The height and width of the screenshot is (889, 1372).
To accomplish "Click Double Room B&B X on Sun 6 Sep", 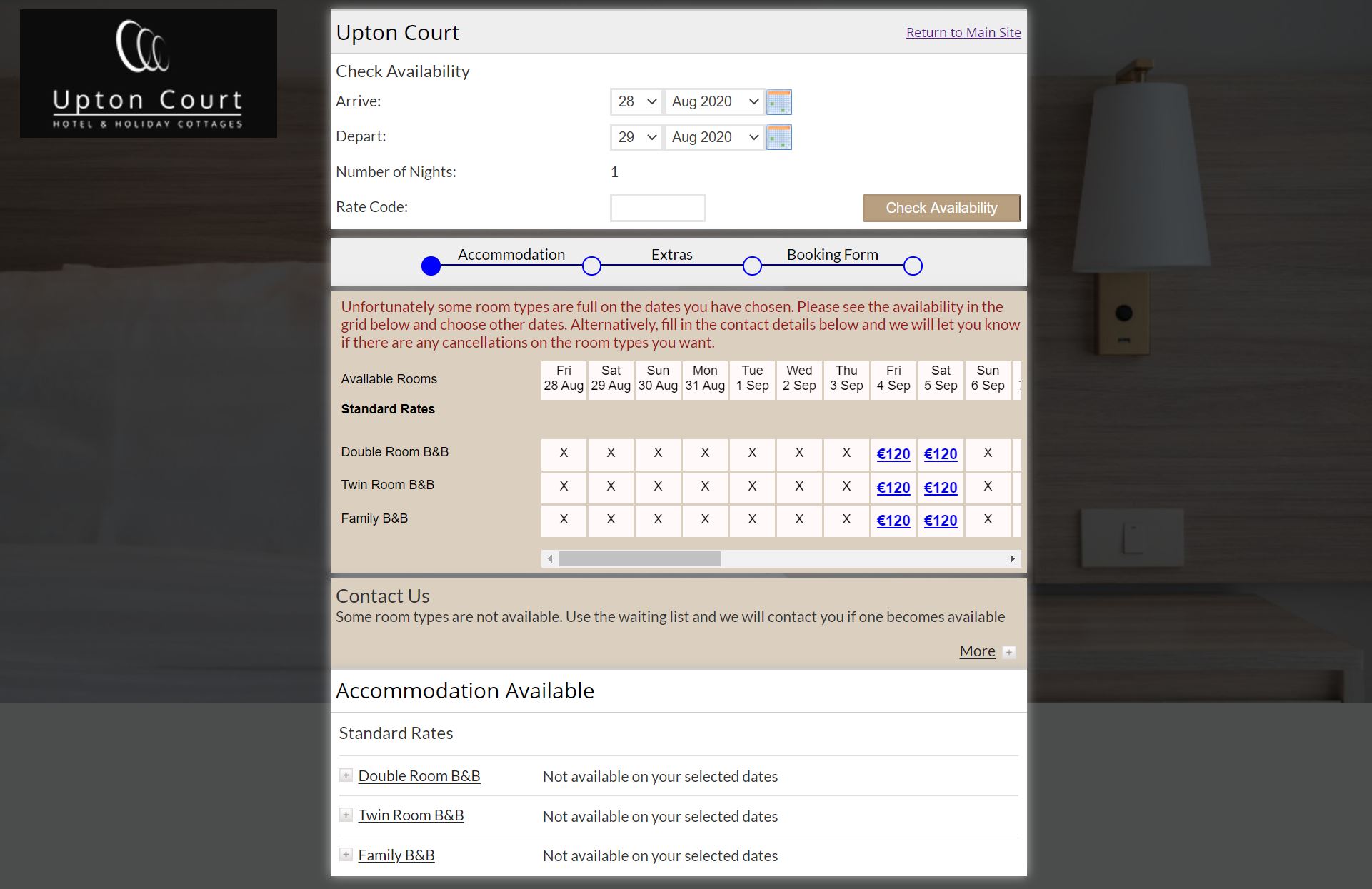I will [988, 453].
